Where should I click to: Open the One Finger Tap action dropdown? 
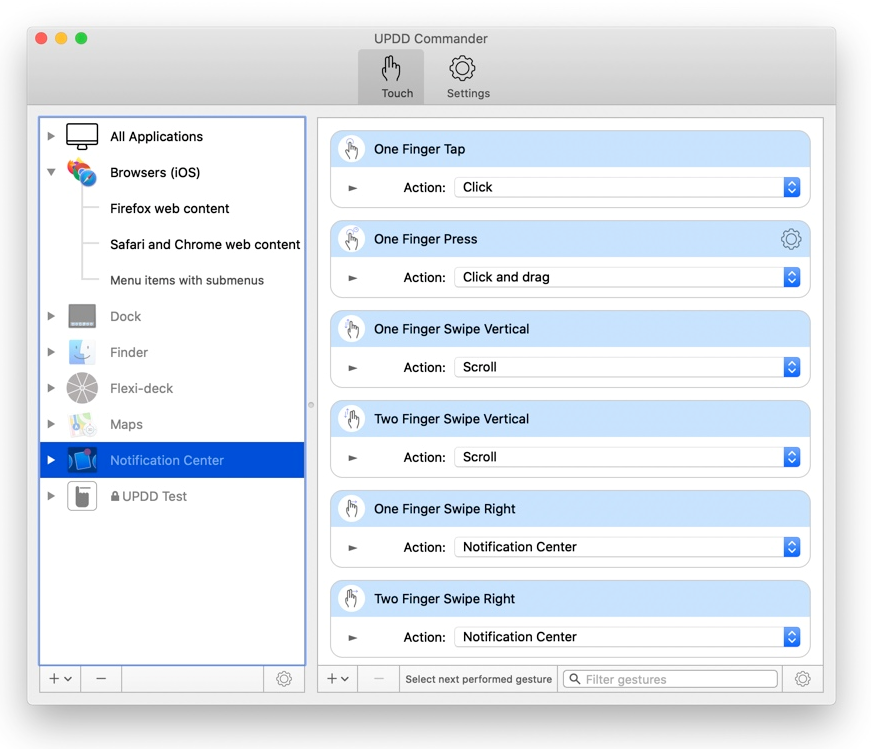627,187
